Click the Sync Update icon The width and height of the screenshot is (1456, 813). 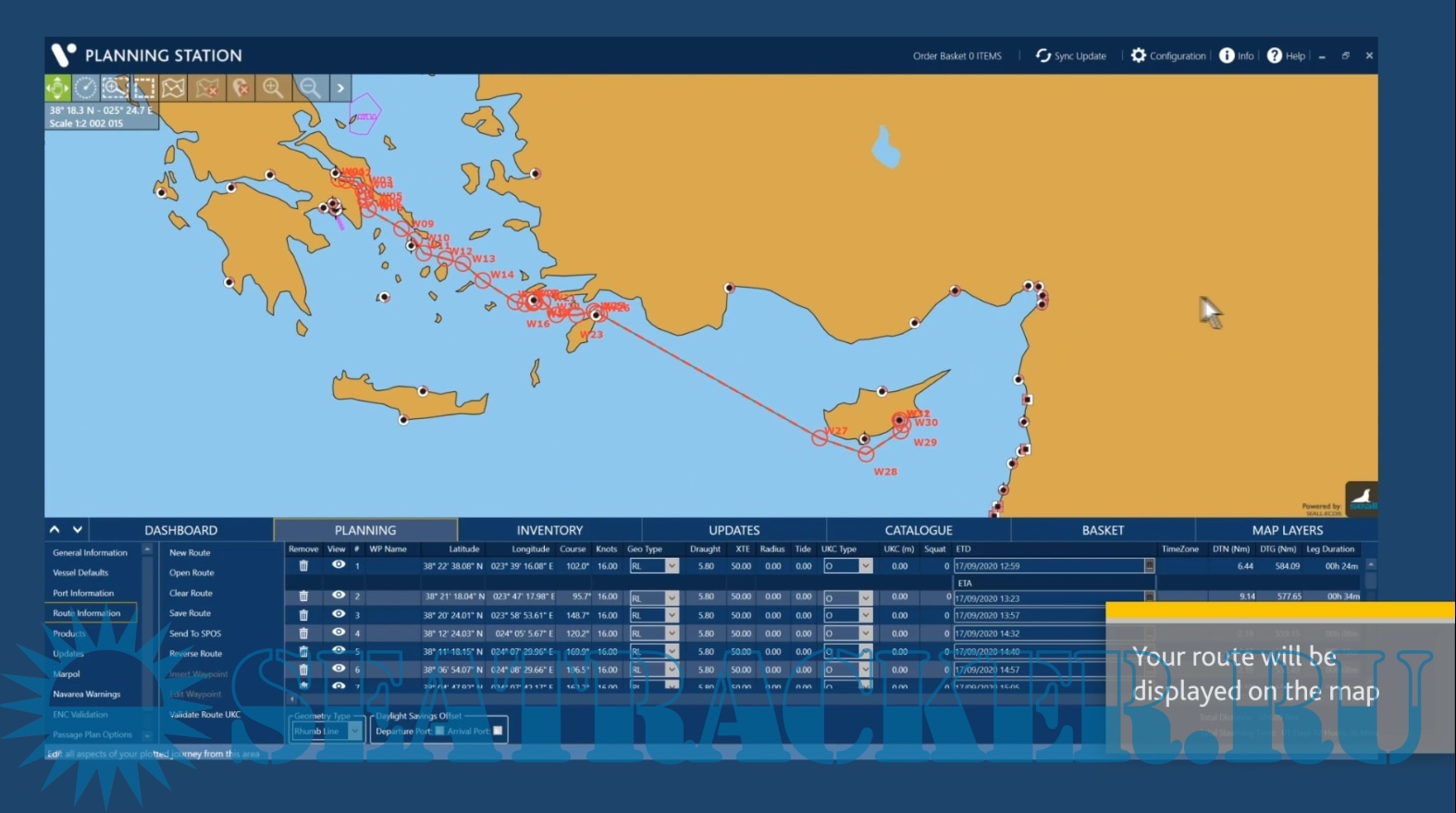click(x=1043, y=55)
